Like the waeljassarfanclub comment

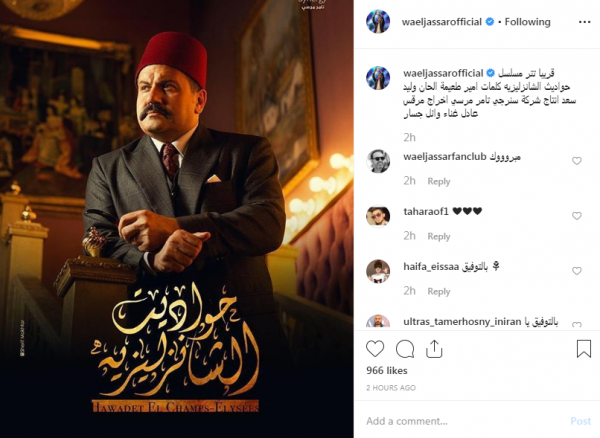(577, 161)
